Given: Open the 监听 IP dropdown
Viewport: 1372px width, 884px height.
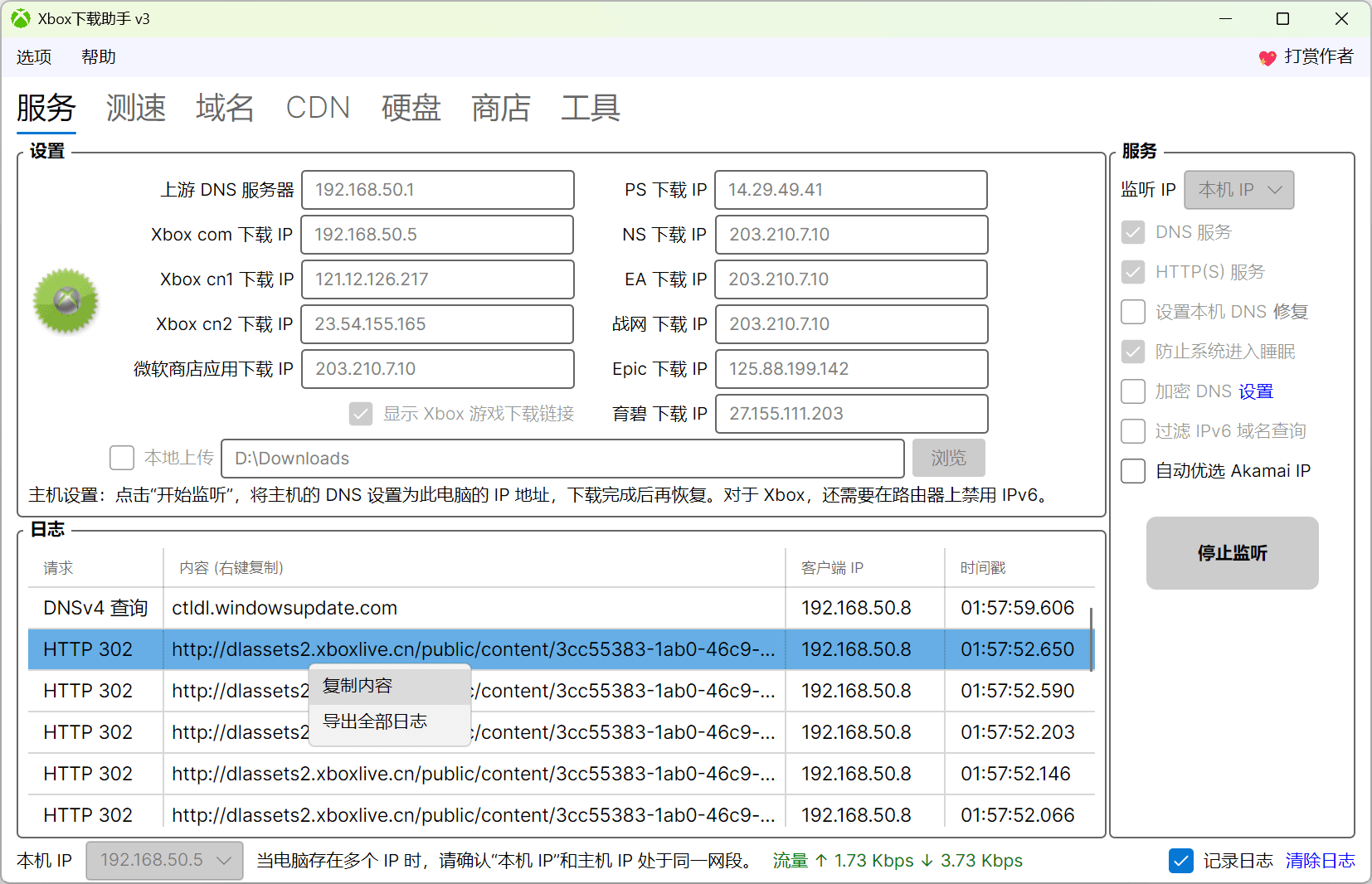Looking at the screenshot, I should 1239,190.
